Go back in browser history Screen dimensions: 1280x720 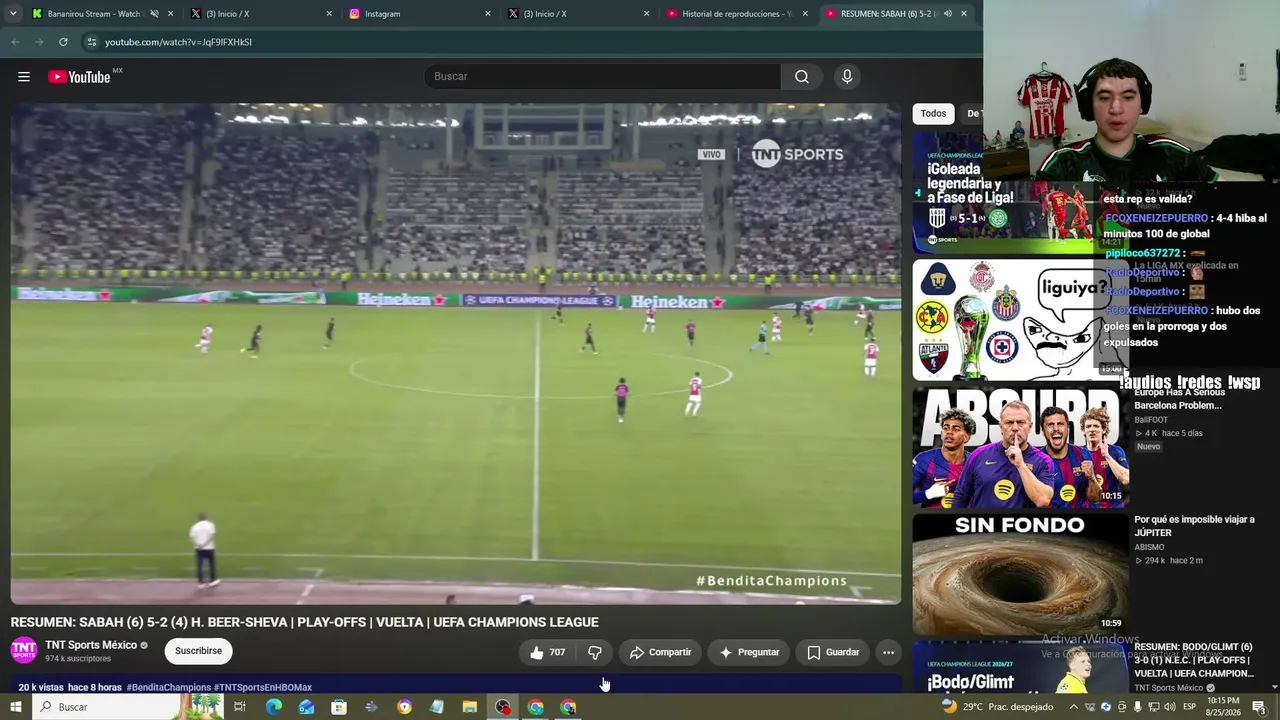pyautogui.click(x=15, y=42)
